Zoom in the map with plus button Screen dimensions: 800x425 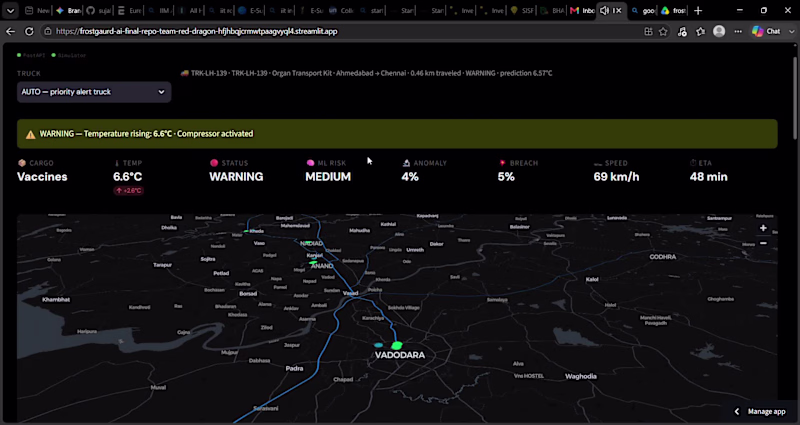763,228
